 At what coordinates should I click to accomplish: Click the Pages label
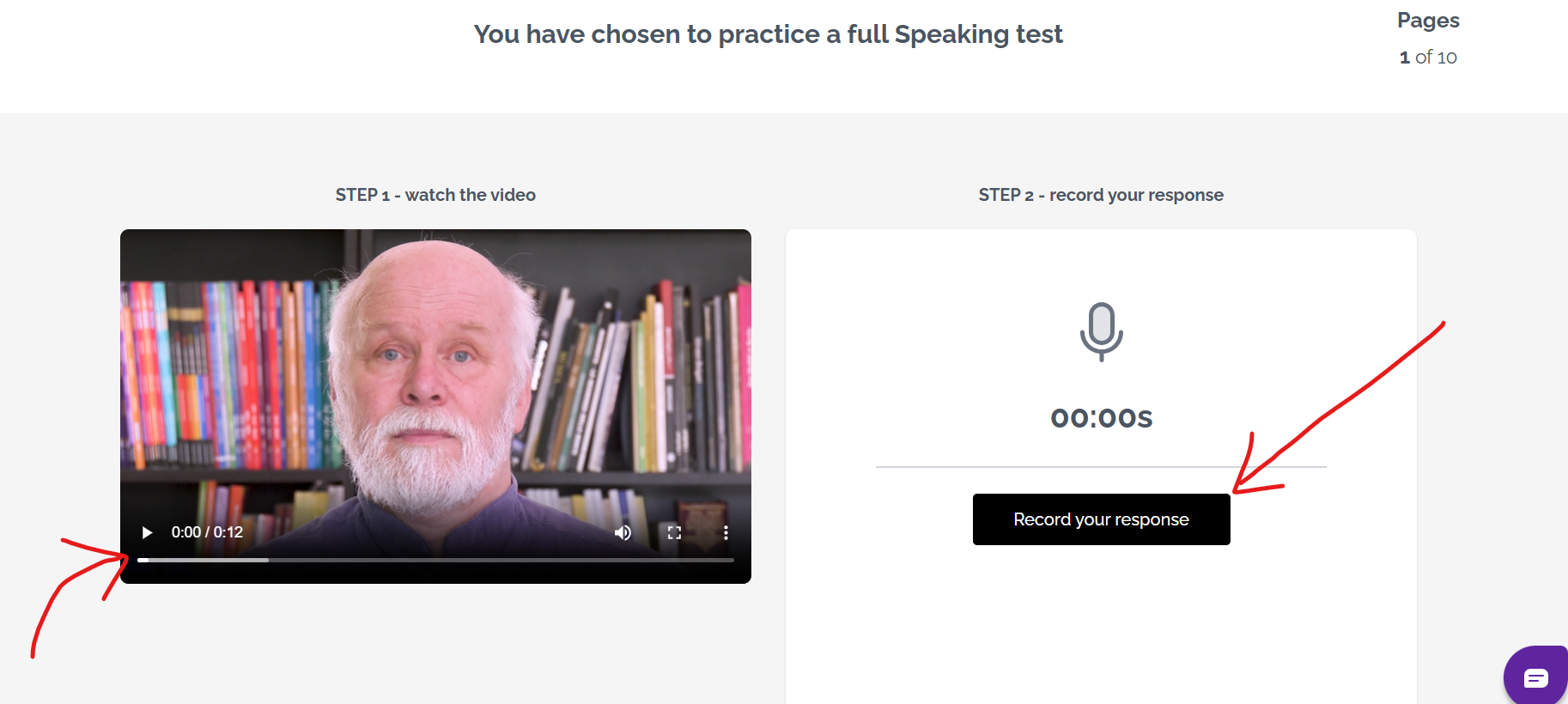(x=1428, y=21)
